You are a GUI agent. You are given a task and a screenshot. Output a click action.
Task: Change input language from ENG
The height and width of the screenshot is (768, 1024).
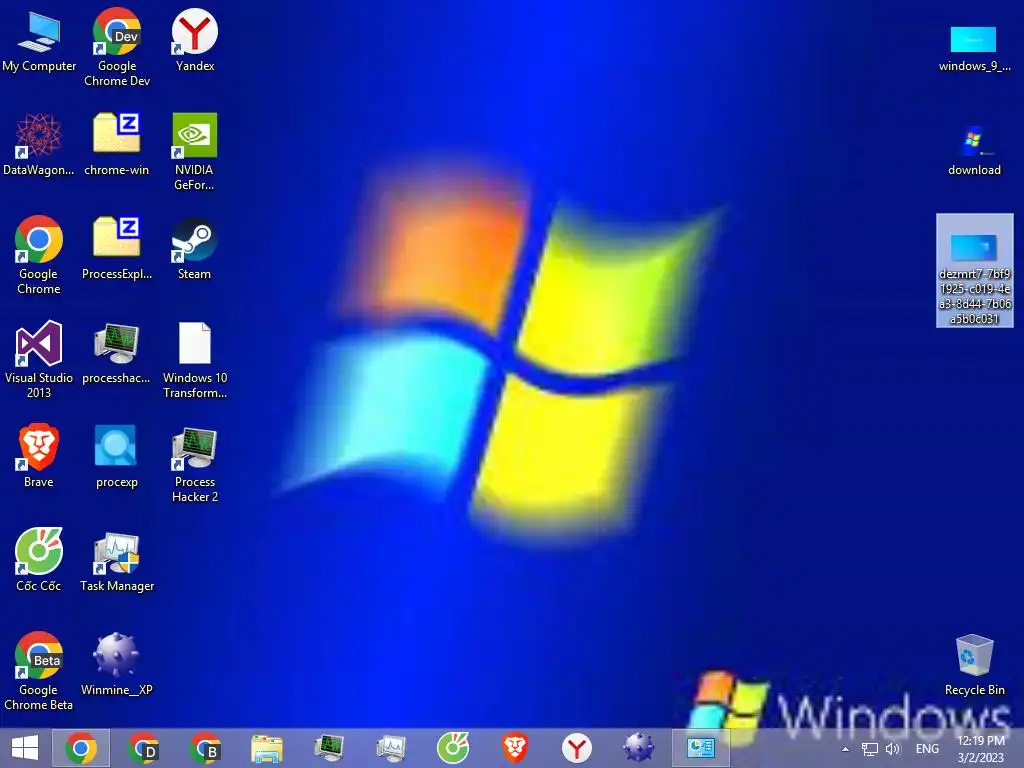coord(927,749)
